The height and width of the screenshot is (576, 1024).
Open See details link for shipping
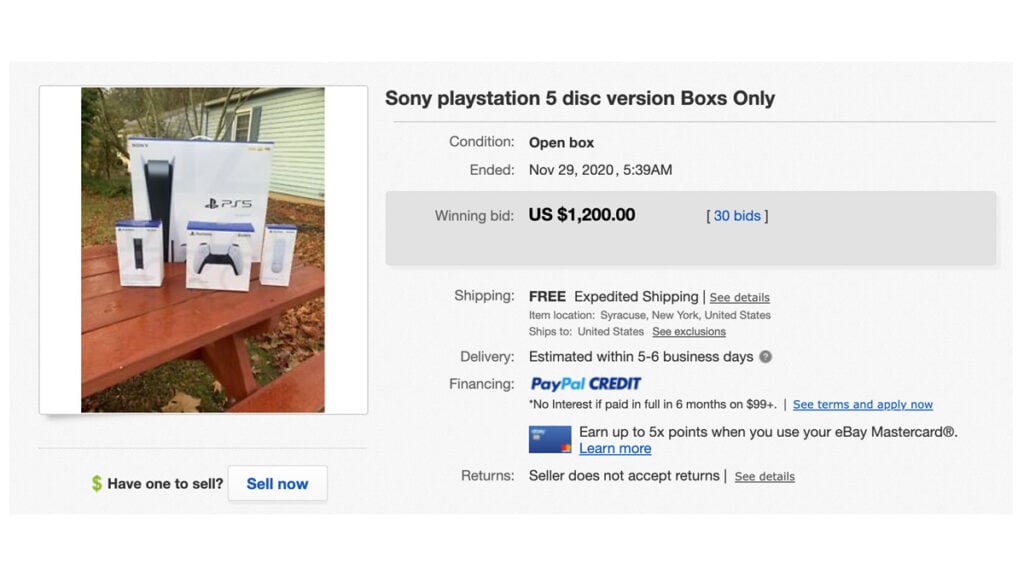(x=740, y=298)
